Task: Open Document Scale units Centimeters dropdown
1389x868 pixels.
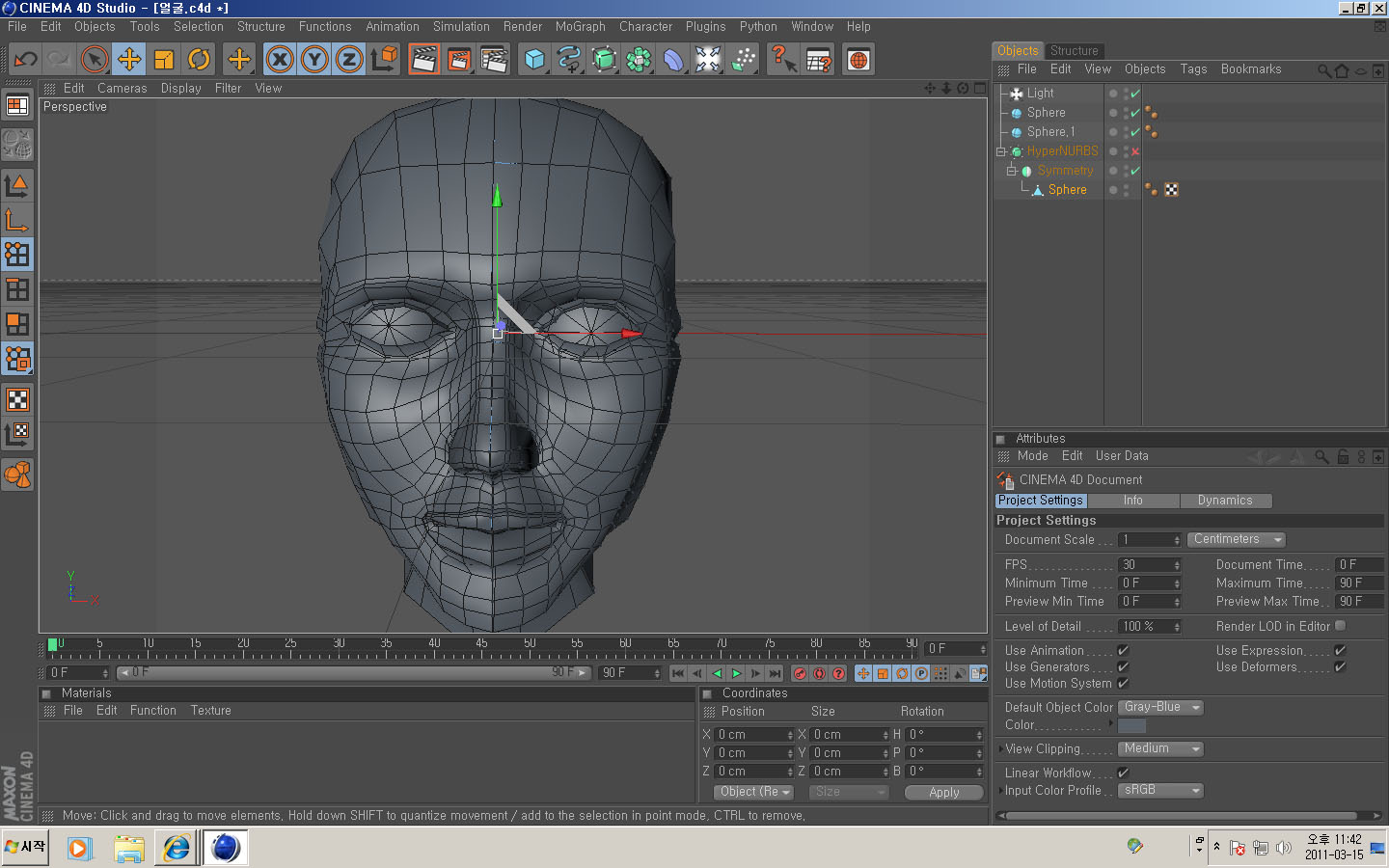Action: (x=1236, y=540)
